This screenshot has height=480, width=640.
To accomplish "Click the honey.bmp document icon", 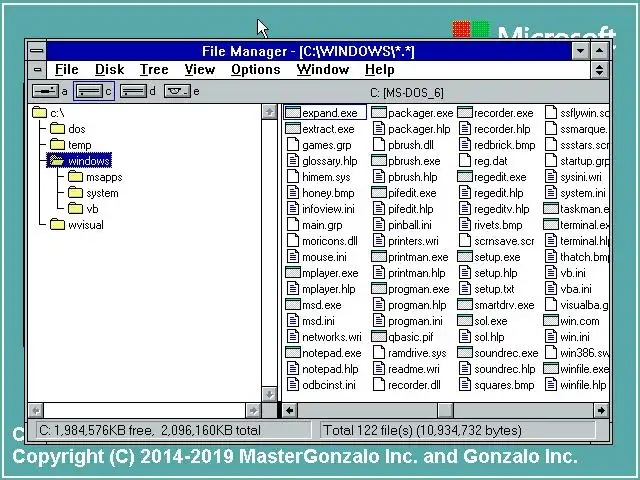I will point(293,193).
